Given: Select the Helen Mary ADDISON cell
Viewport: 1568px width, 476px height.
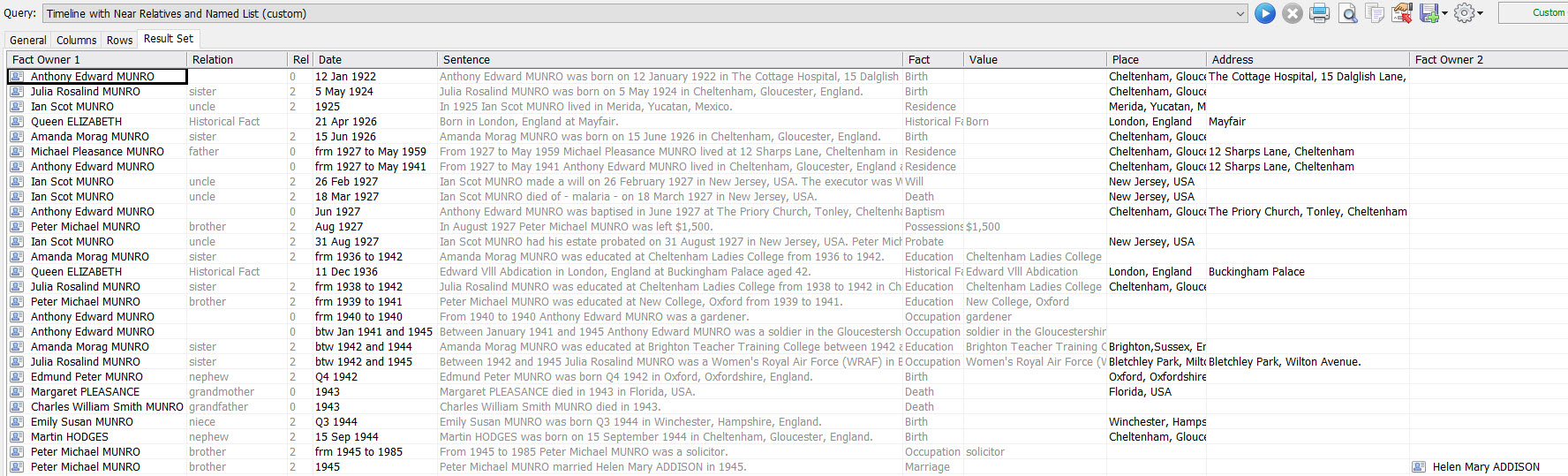Looking at the screenshot, I should (1486, 467).
